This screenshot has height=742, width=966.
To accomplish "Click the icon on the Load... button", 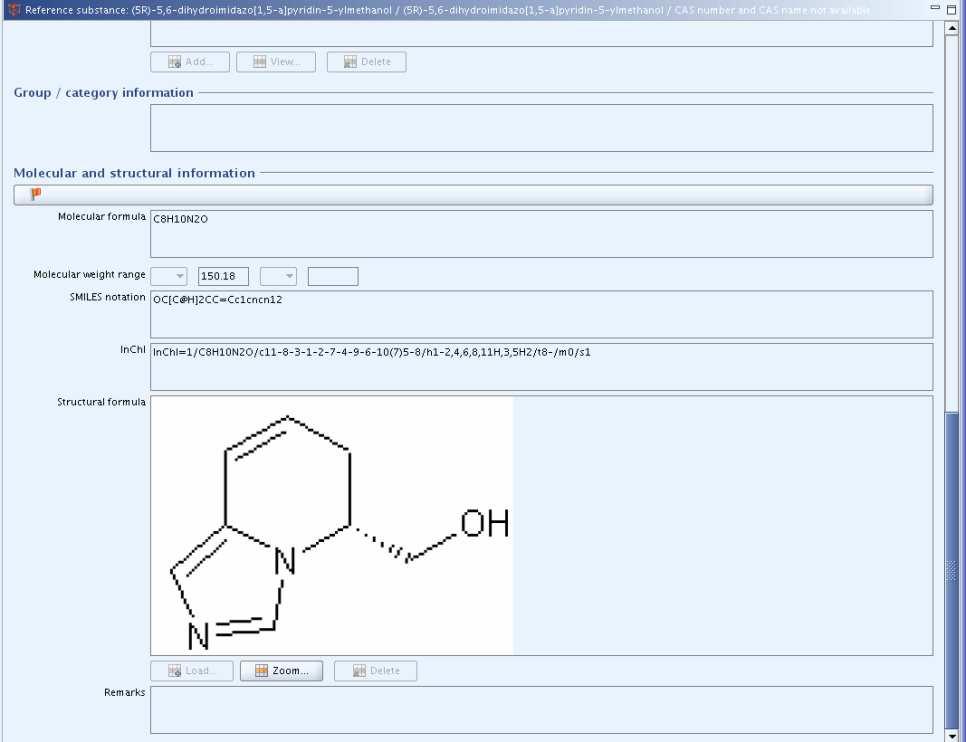I will click(x=174, y=671).
